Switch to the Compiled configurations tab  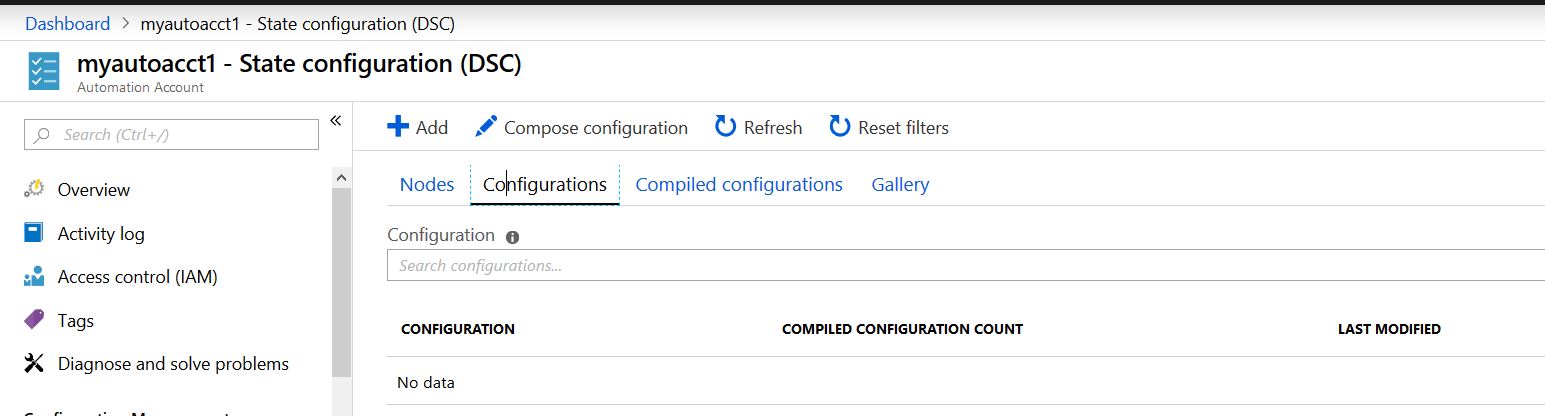[x=739, y=185]
